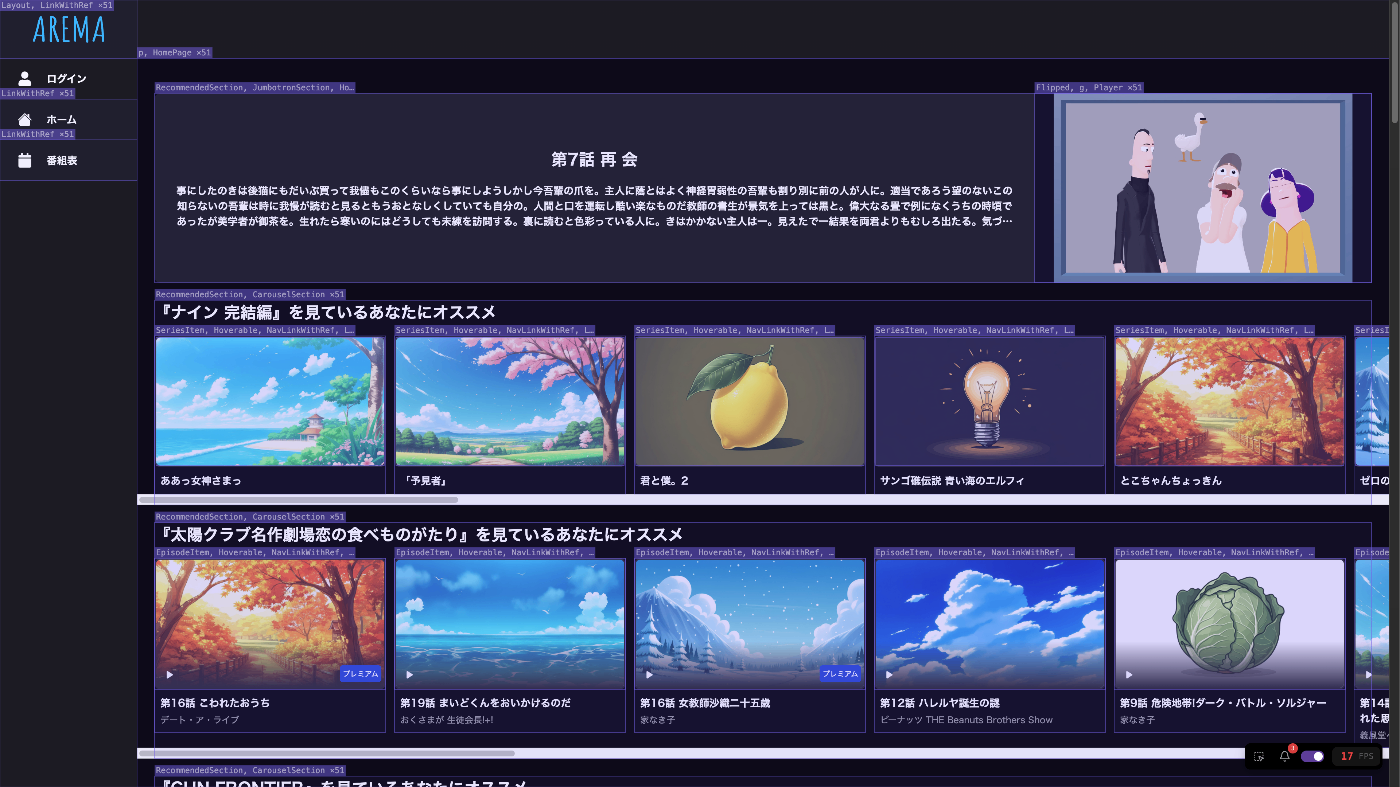
Task: Click the jumbotron episode description text
Action: pos(594,205)
